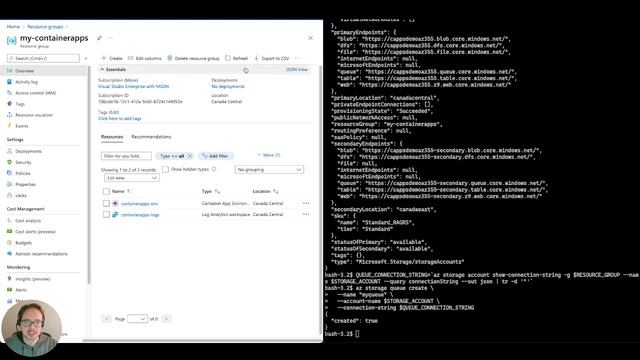Open the Page number dropdown
Image resolution: width=640 pixels, height=360 pixels.
coord(137,319)
